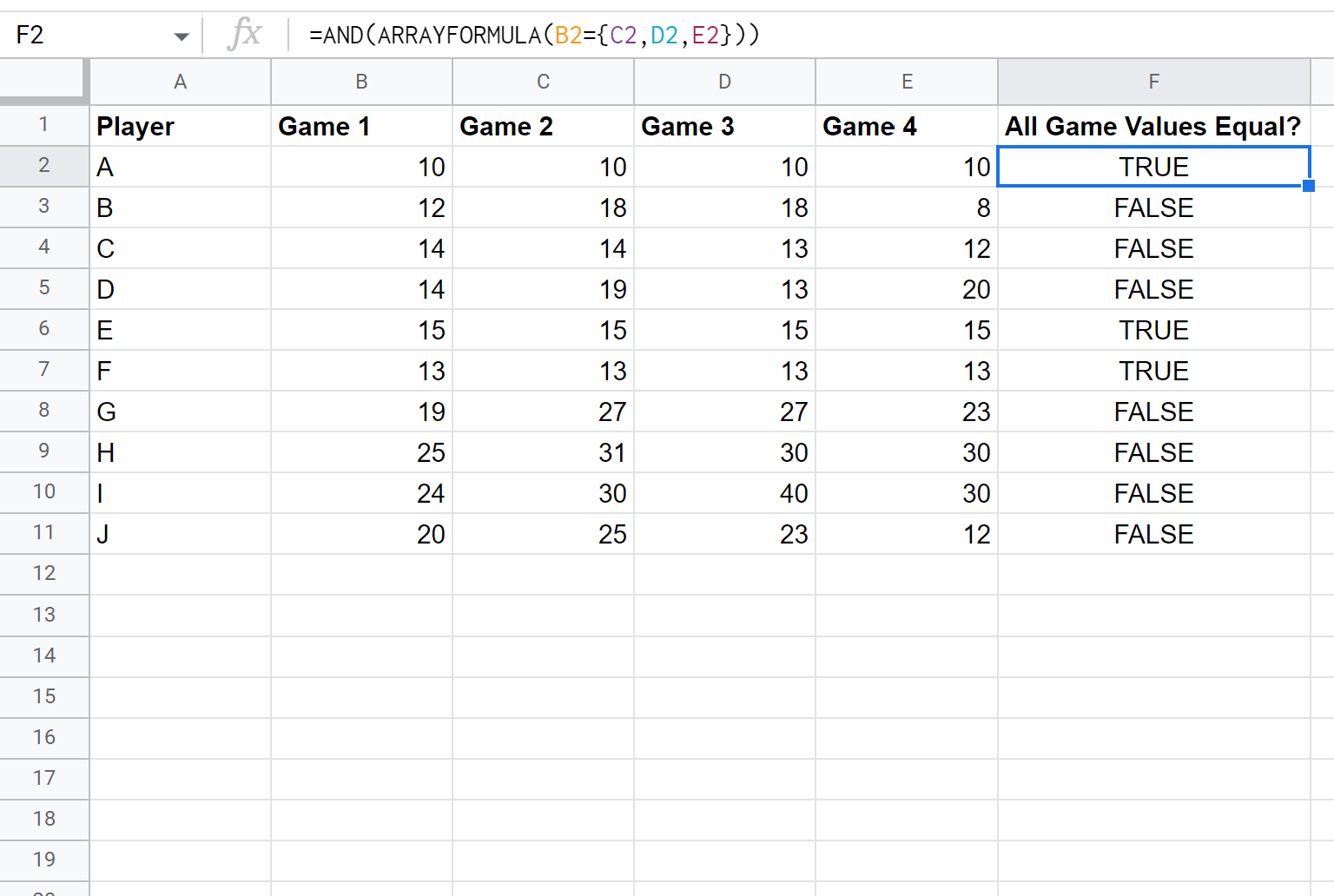Image resolution: width=1334 pixels, height=896 pixels.
Task: Click Game 2 value 31 for player H
Action: [x=544, y=452]
